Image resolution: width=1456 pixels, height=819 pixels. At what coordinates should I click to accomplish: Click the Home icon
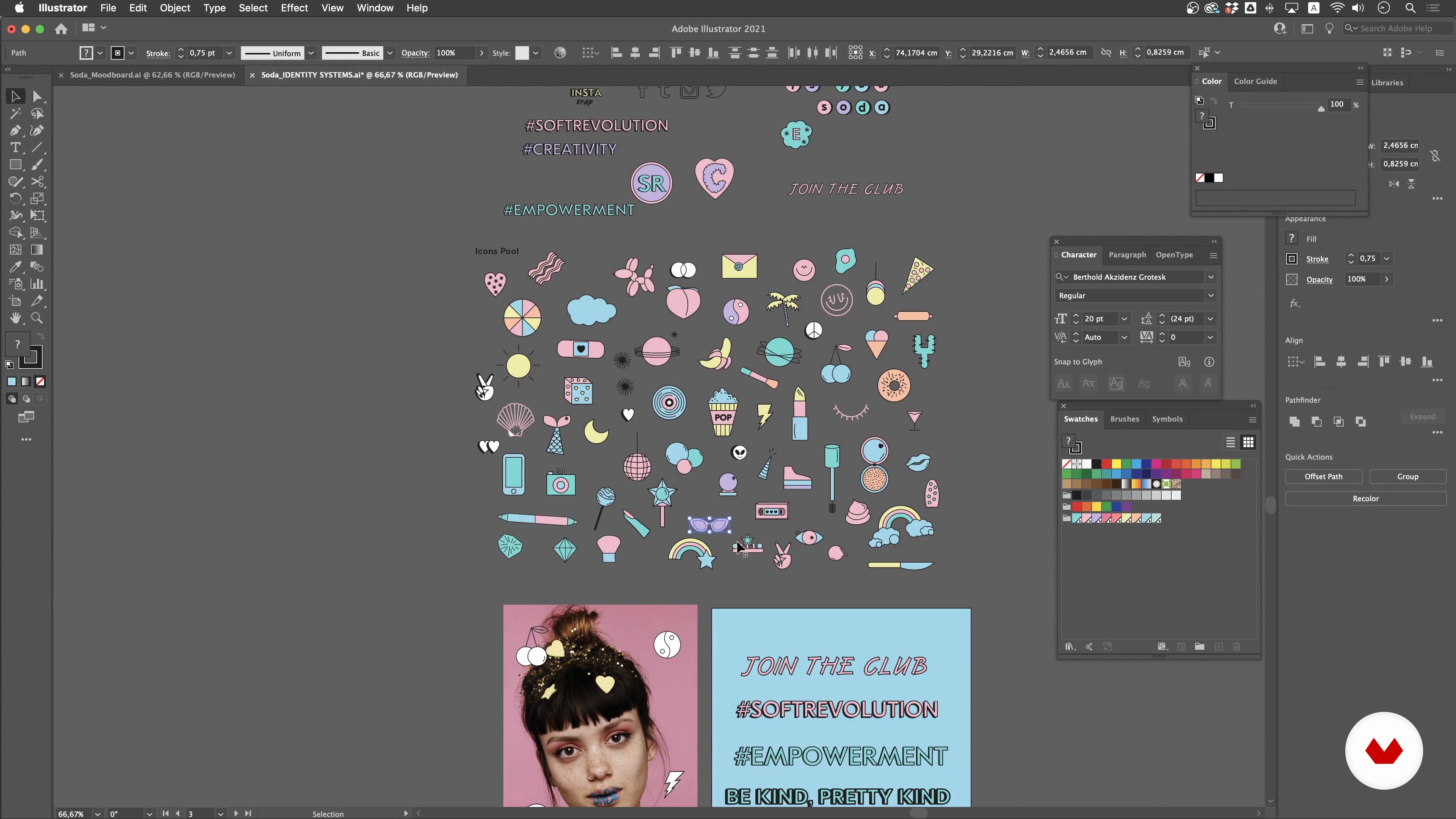point(61,28)
